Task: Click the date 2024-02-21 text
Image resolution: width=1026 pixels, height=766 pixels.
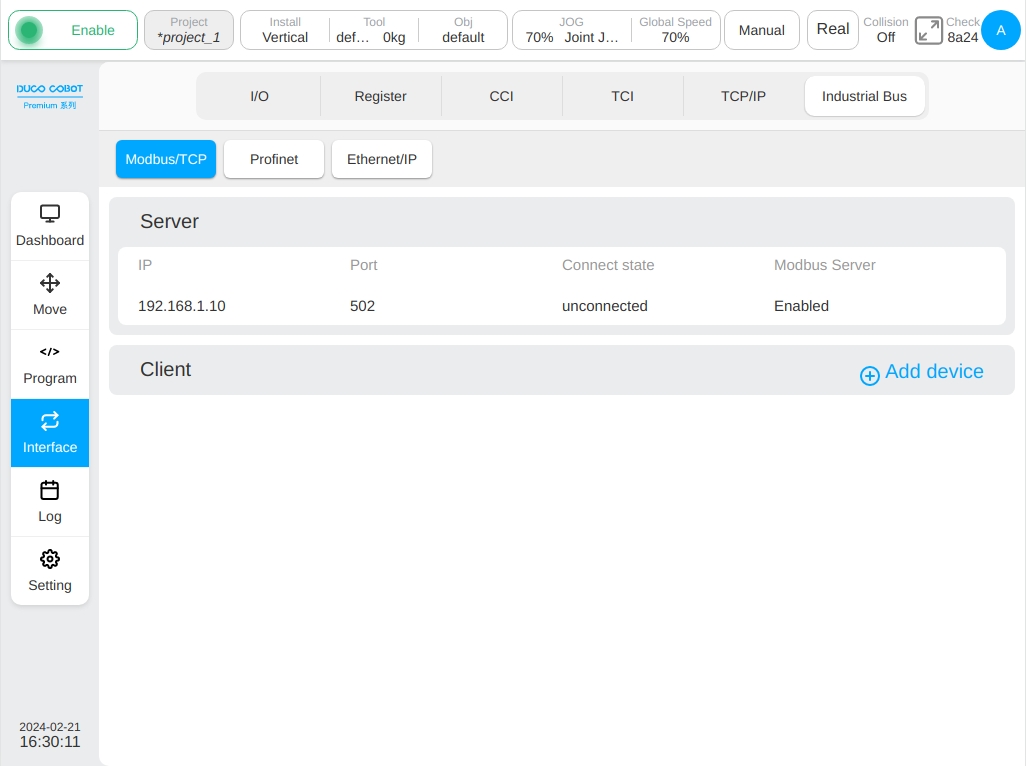Action: point(50,727)
